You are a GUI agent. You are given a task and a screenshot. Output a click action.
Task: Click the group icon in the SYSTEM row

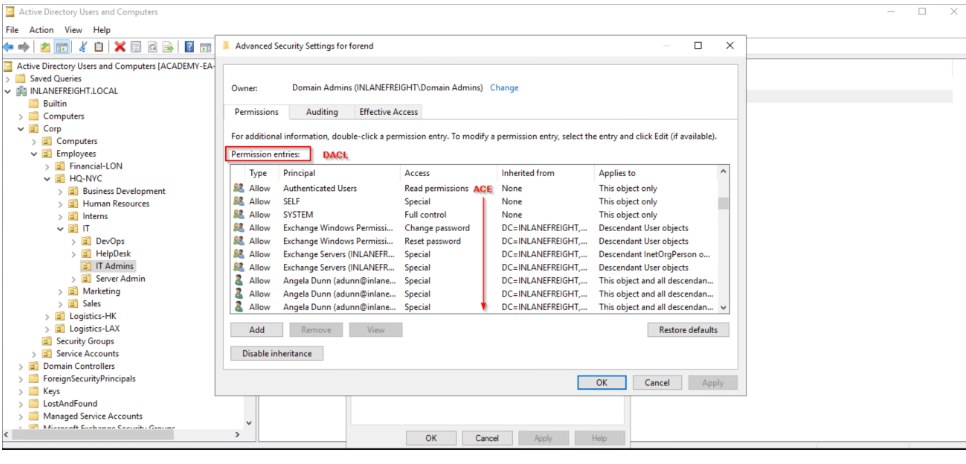click(239, 214)
